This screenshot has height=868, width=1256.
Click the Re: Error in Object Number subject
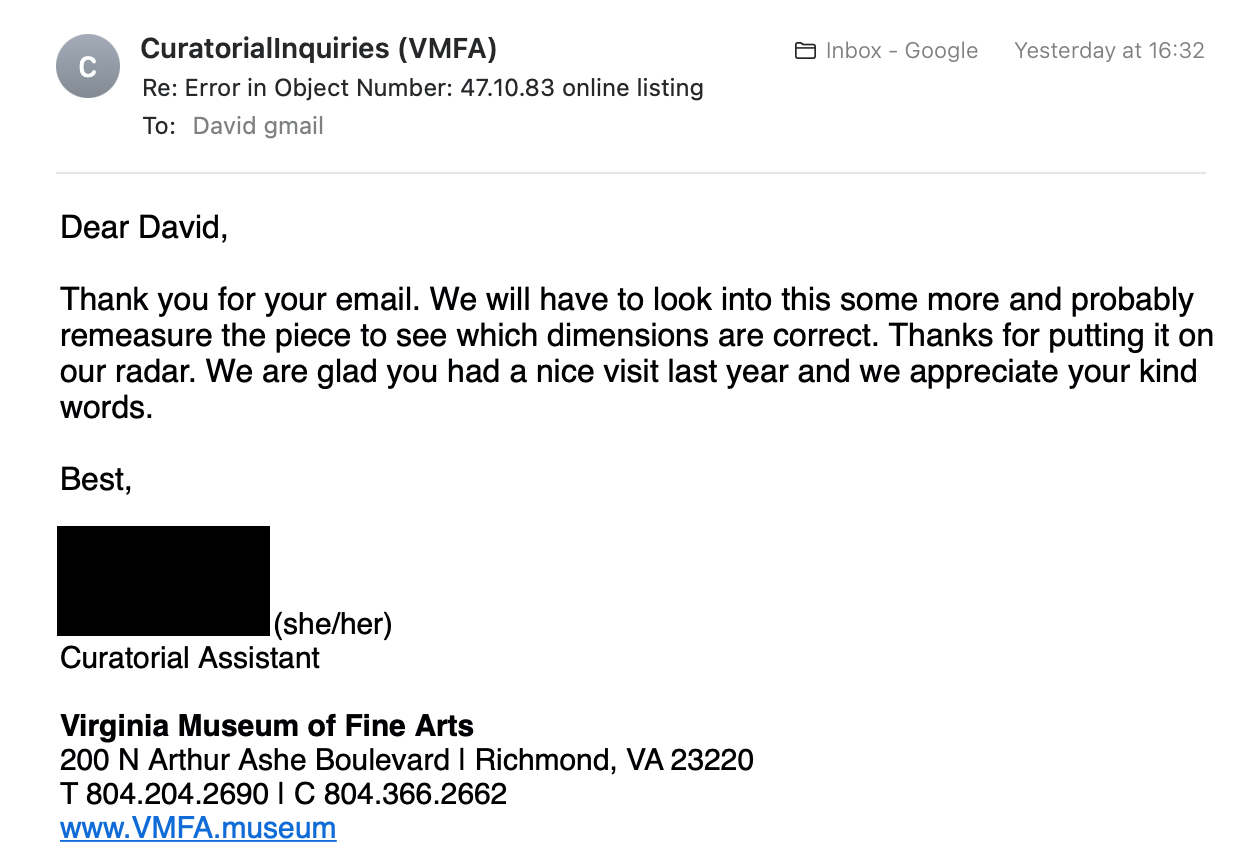pyautogui.click(x=423, y=88)
